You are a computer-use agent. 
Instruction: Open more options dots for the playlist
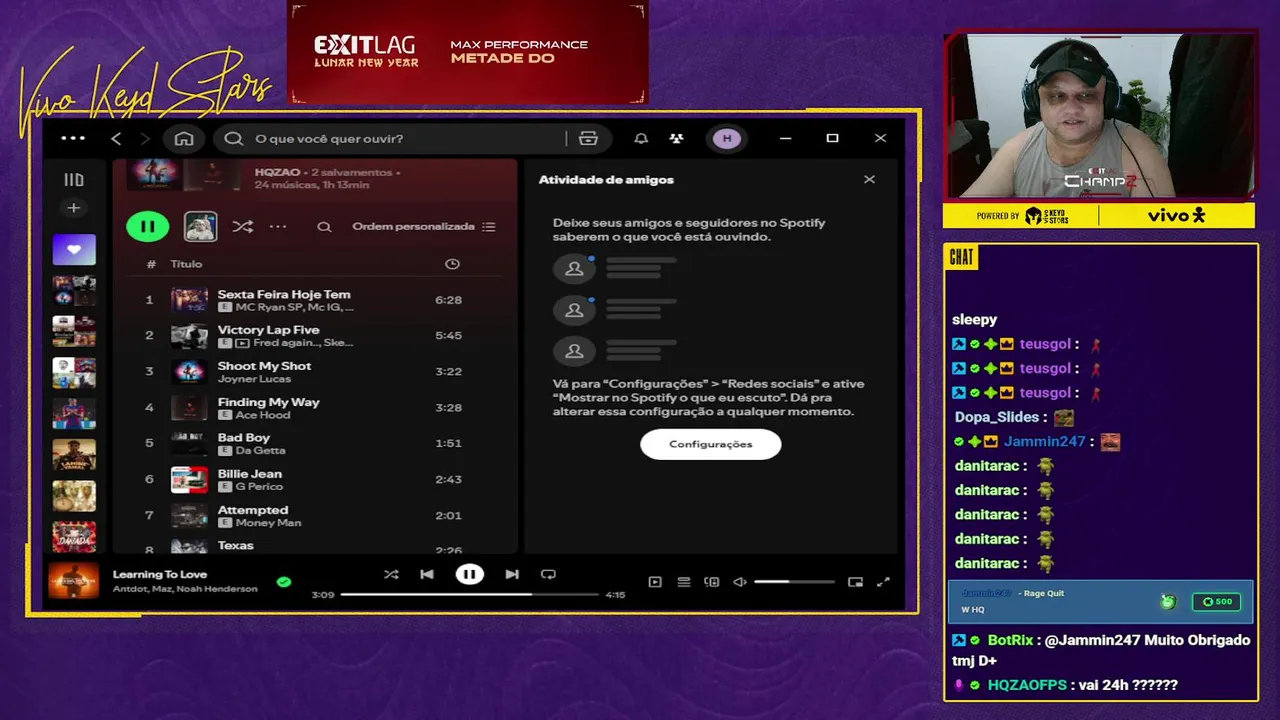[278, 226]
